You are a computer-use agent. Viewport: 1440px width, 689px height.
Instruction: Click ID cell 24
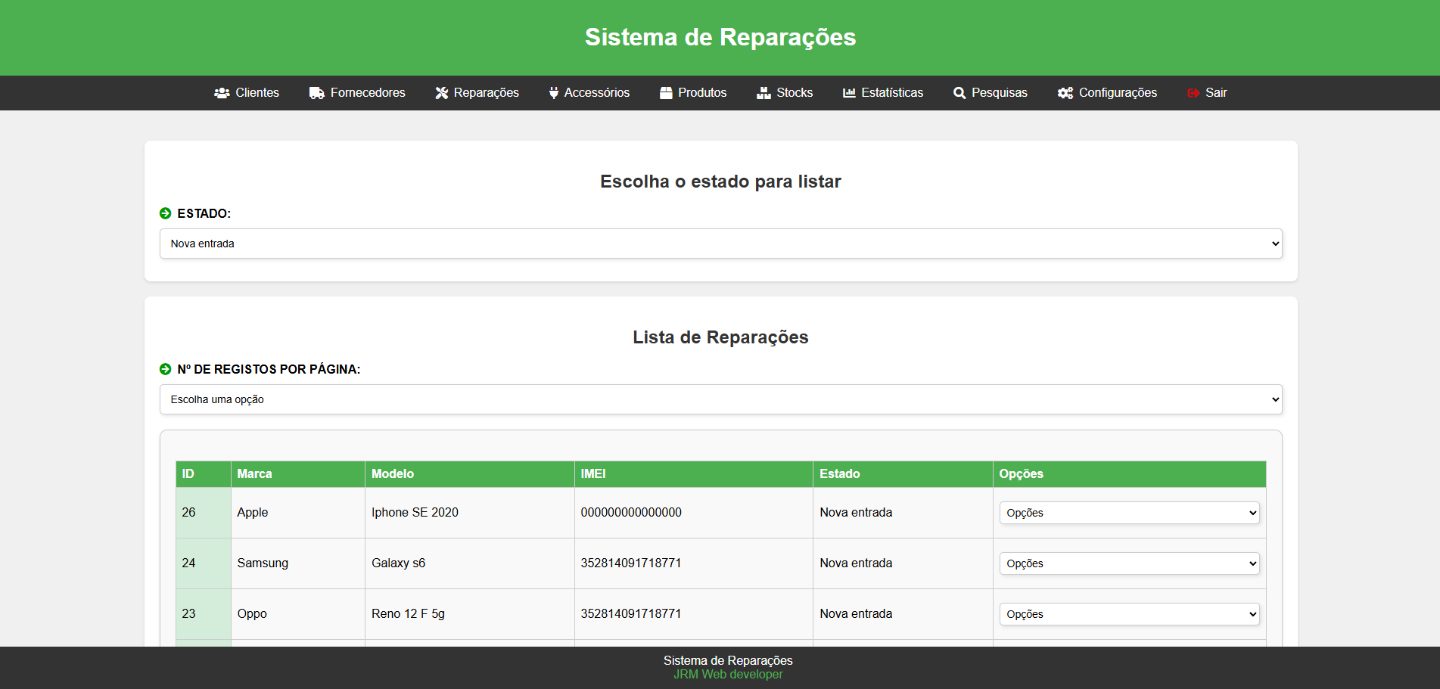tap(203, 563)
